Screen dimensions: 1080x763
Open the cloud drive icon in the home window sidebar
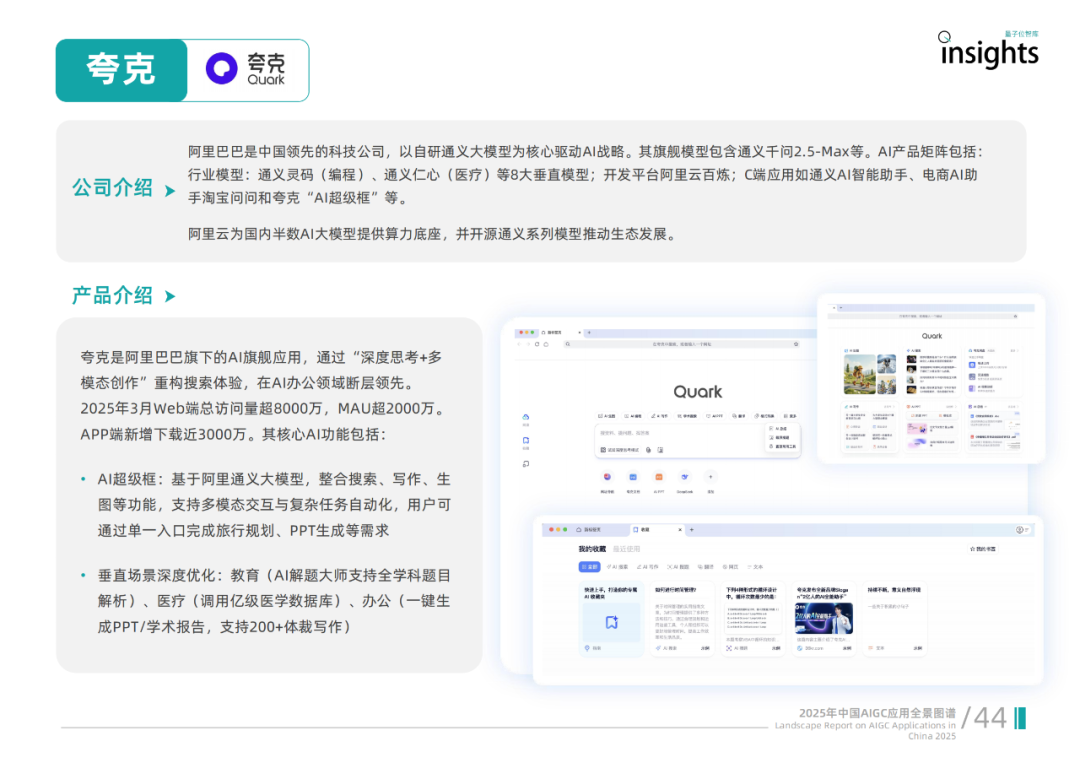pyautogui.click(x=526, y=417)
